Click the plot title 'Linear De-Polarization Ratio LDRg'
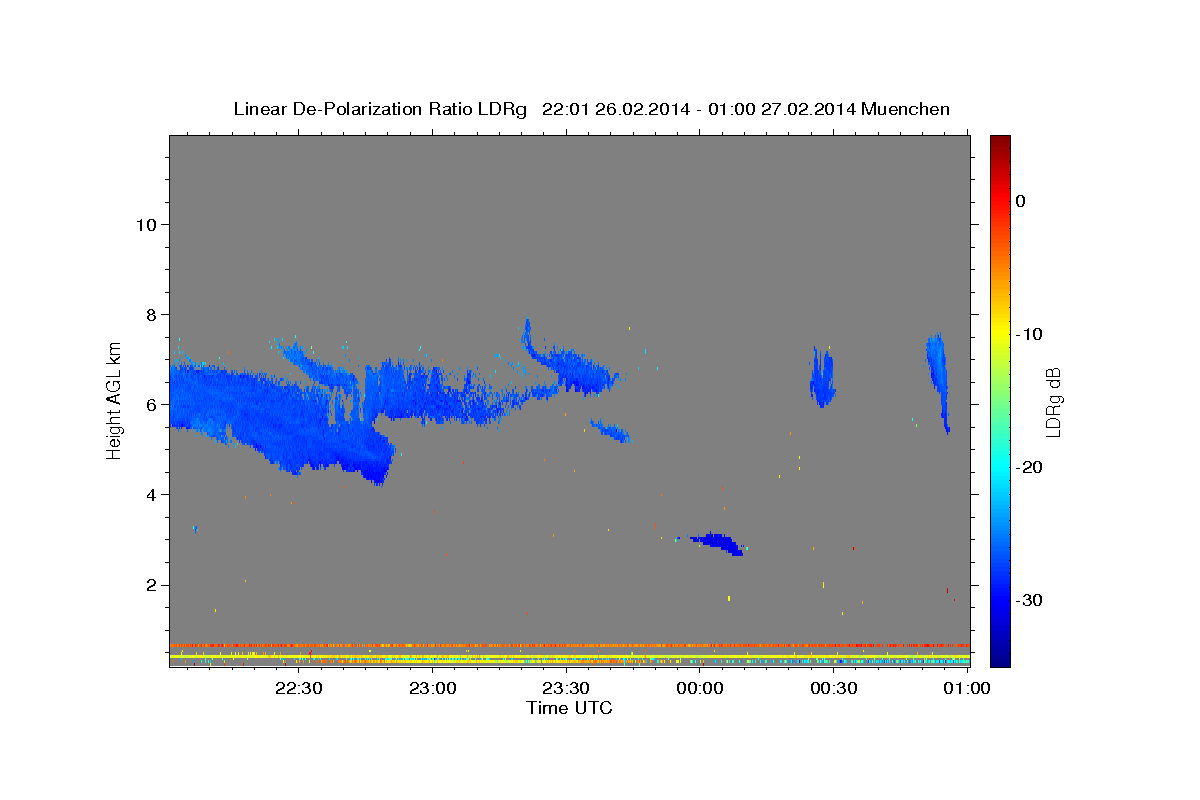Screen dimensions: 1200x800 379,109
